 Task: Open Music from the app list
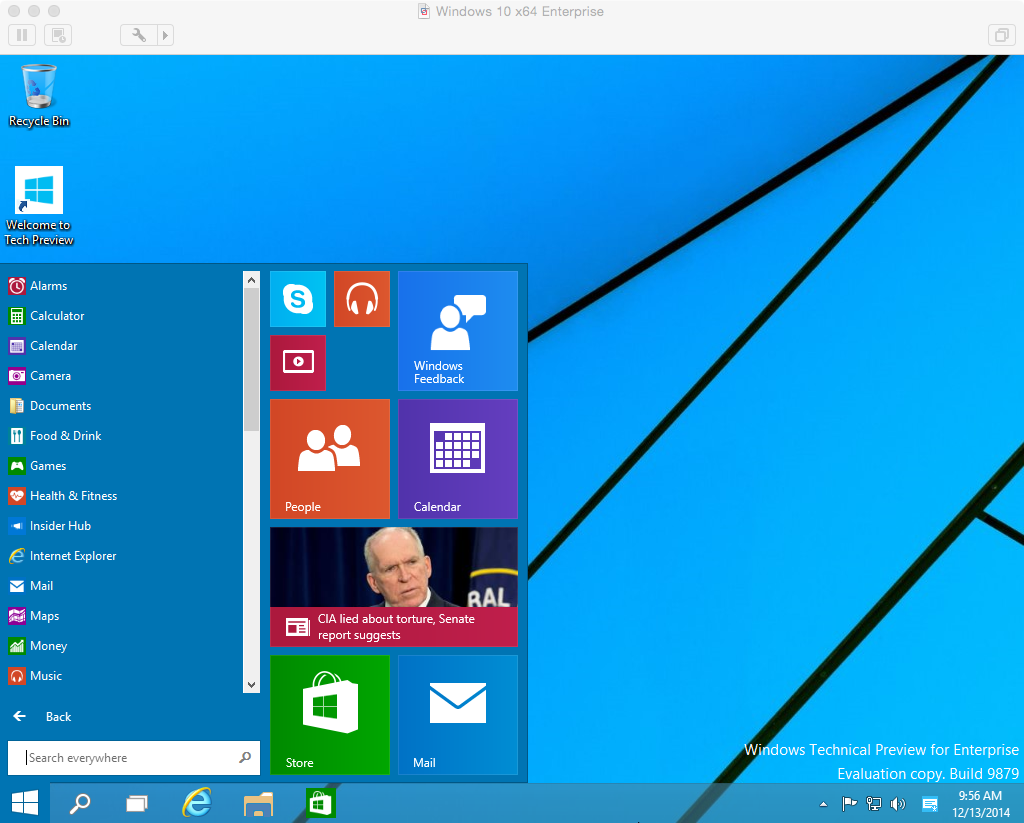click(x=121, y=677)
